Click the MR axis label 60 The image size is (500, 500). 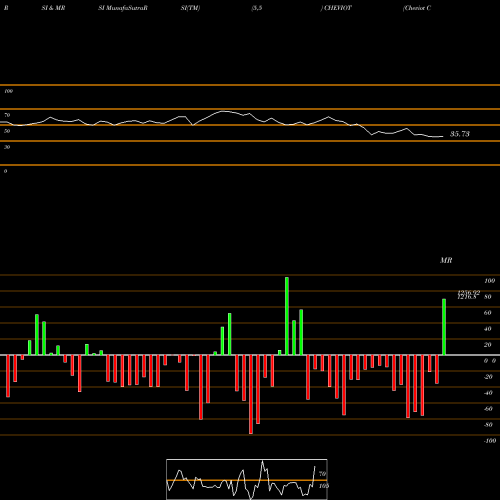pos(487,313)
